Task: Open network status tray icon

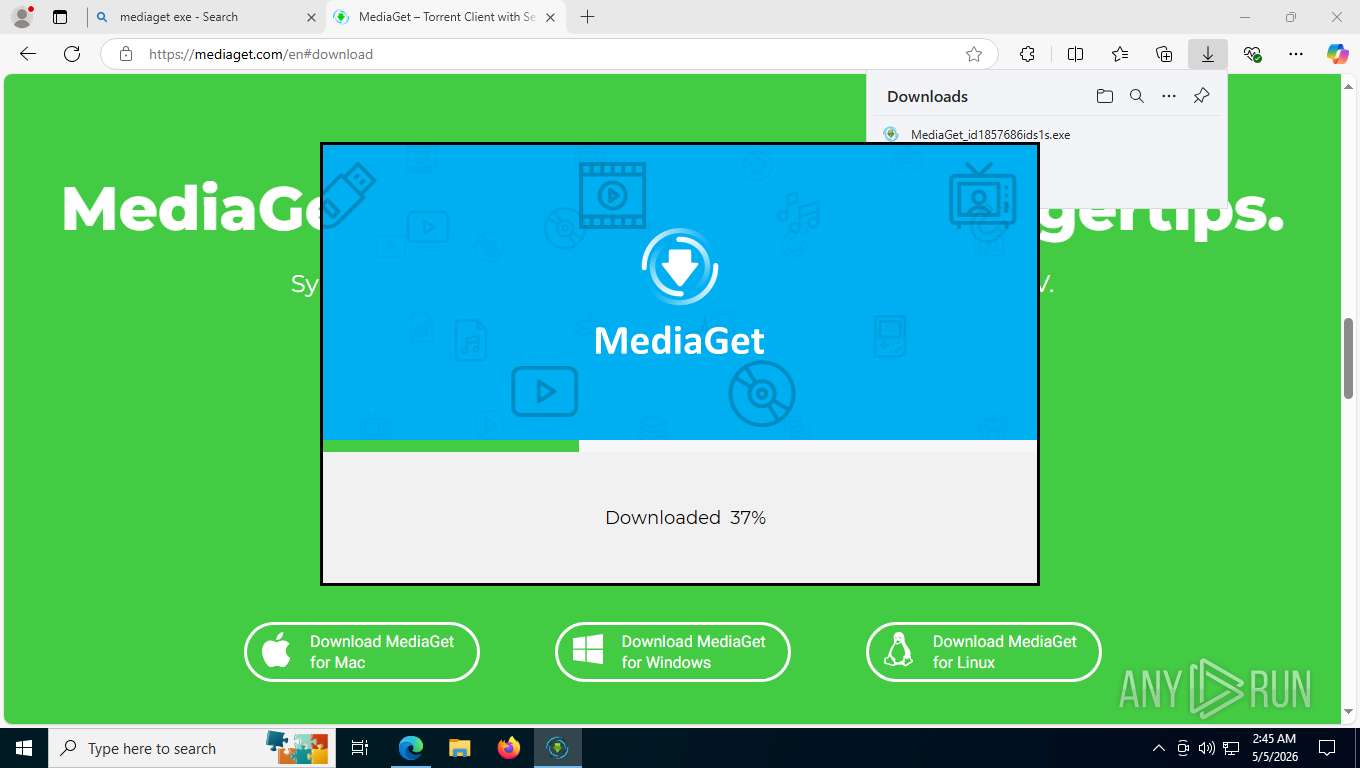Action: tap(1231, 748)
